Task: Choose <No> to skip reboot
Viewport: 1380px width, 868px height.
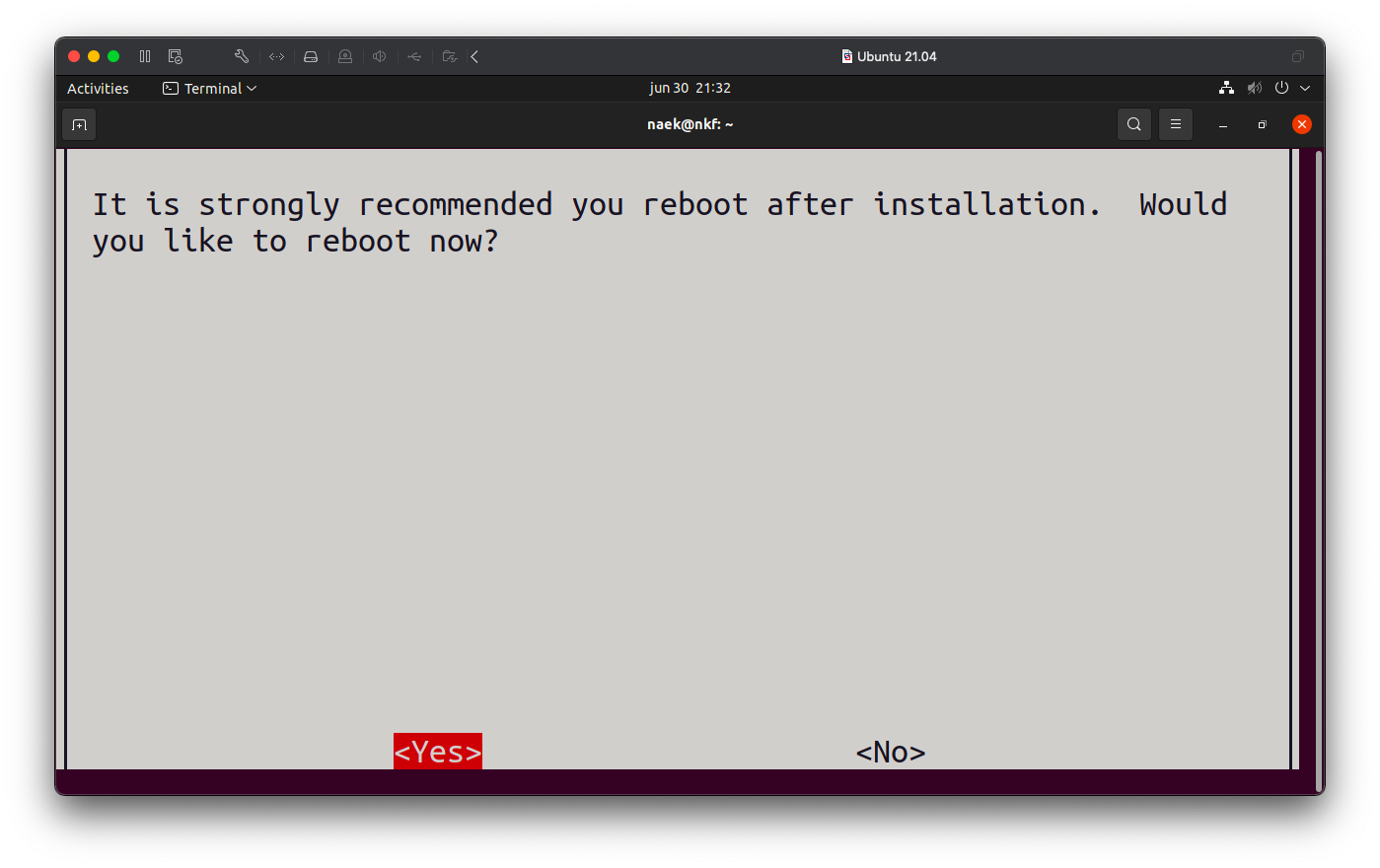Action: coord(891,752)
